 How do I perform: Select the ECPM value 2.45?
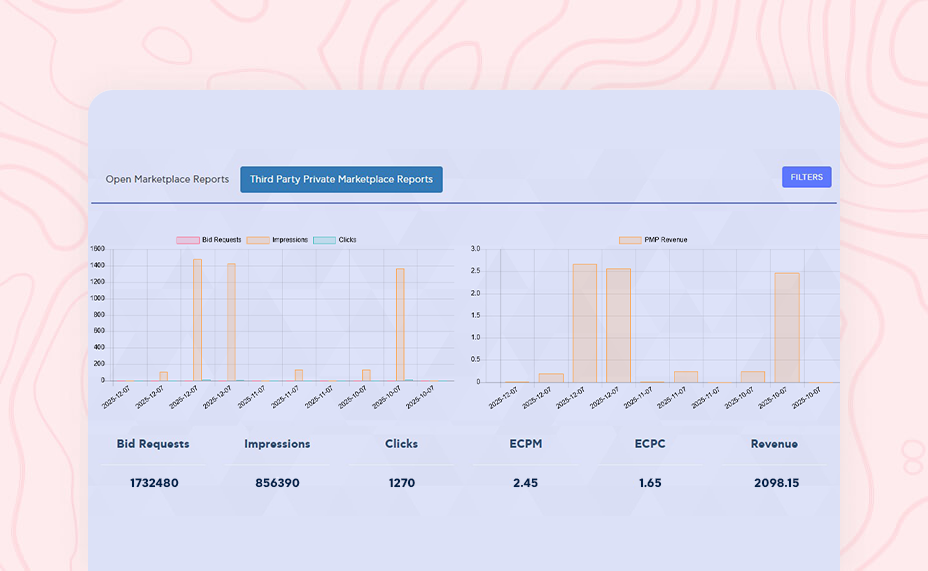point(526,483)
